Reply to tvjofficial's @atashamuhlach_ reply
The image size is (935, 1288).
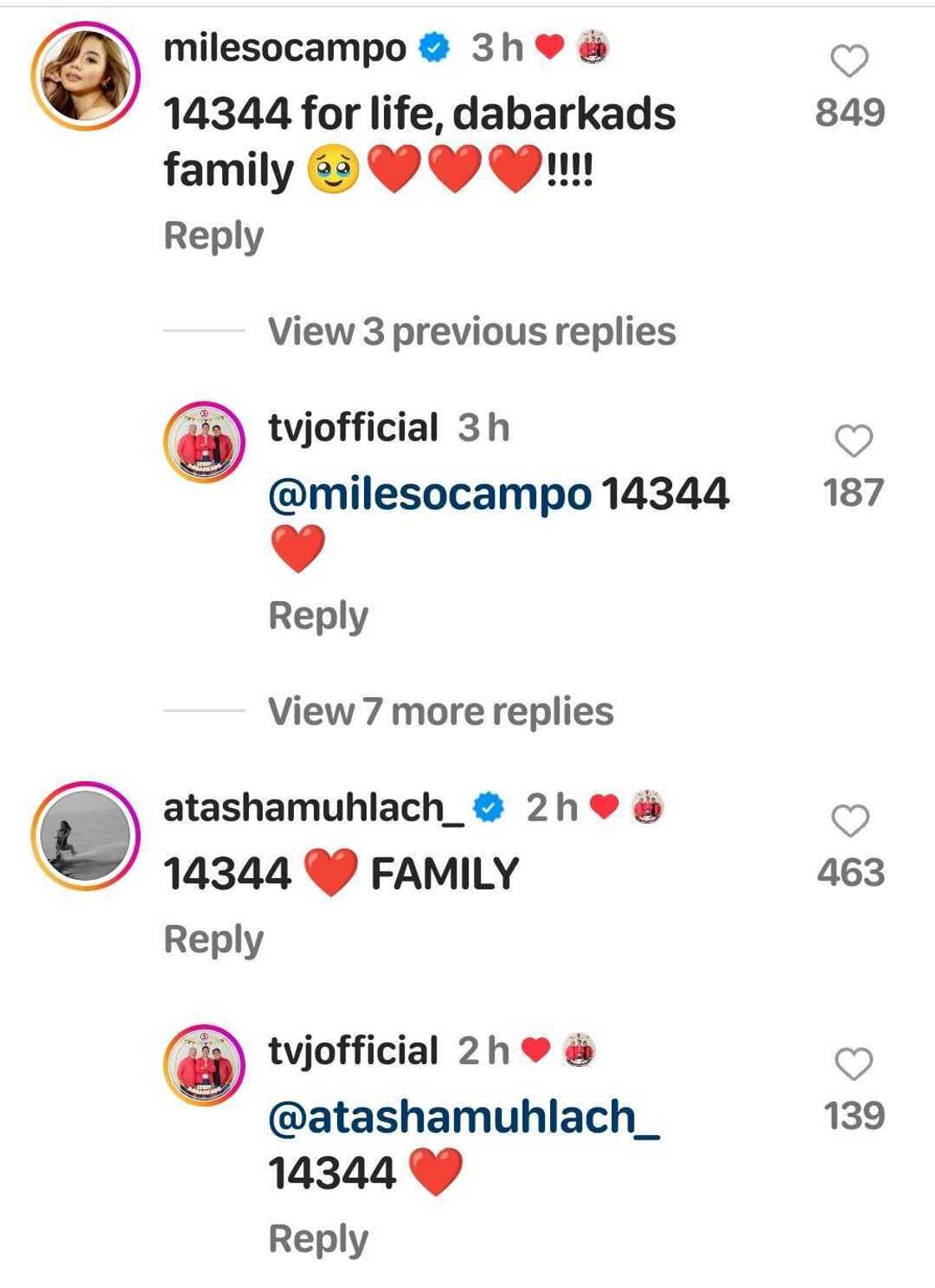(x=318, y=1240)
